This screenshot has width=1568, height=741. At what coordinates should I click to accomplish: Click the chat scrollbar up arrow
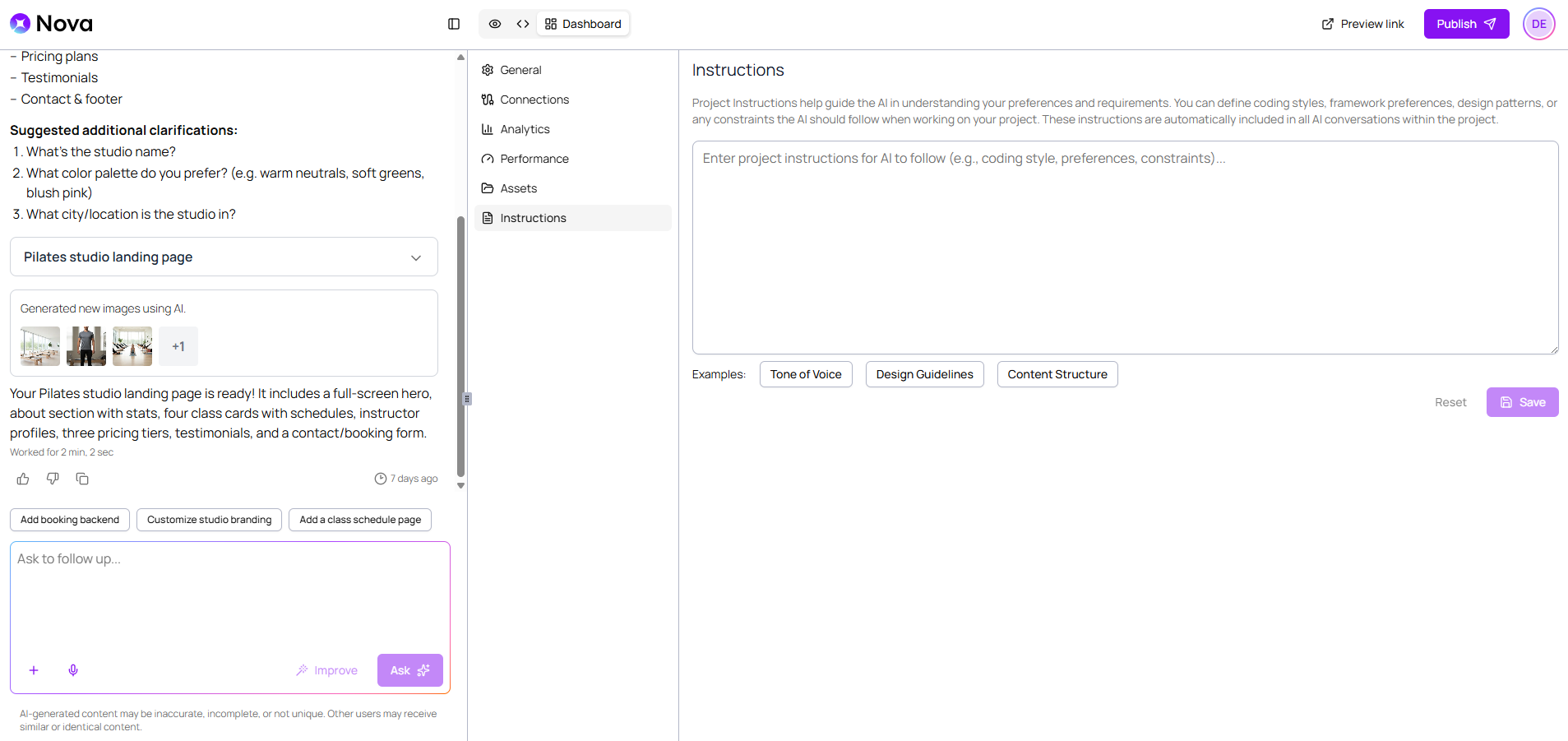click(x=460, y=58)
